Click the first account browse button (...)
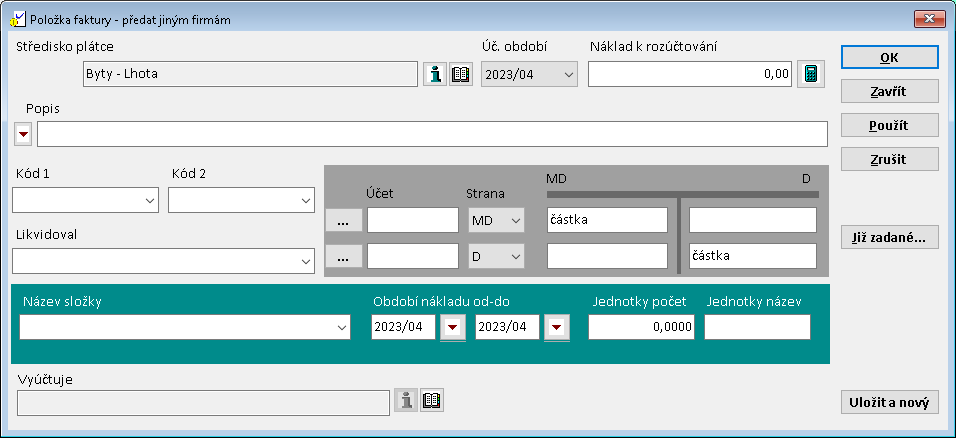This screenshot has width=956, height=438. tap(343, 221)
